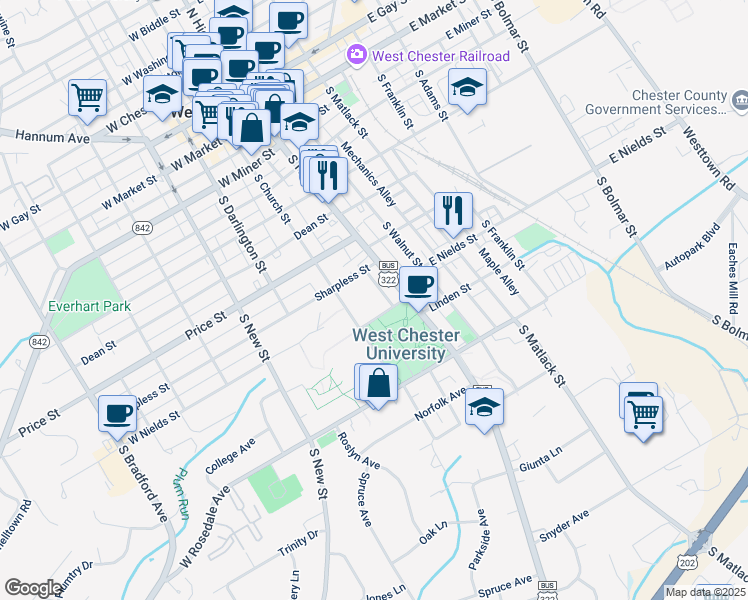This screenshot has height=600, width=748.
Task: Select the coffee cup marker near W Washington St
Action: (x=202, y=77)
